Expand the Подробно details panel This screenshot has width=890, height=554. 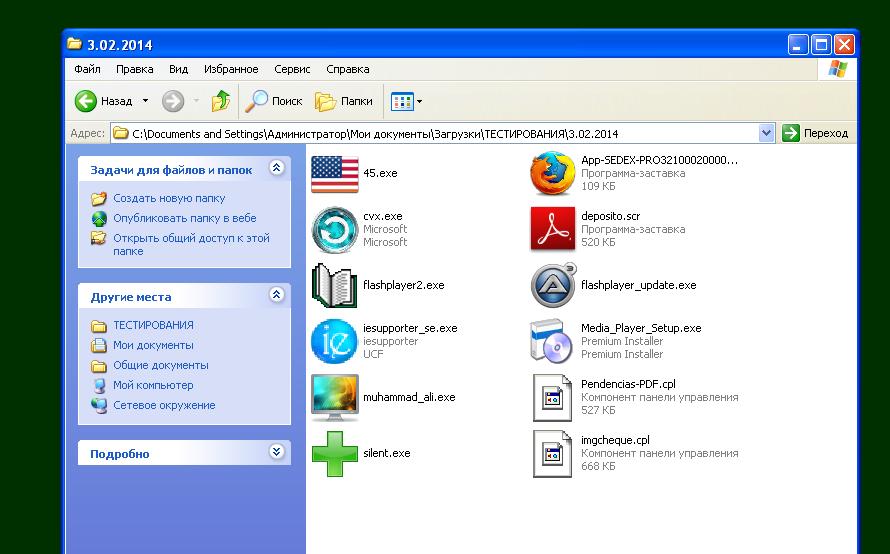(277, 453)
